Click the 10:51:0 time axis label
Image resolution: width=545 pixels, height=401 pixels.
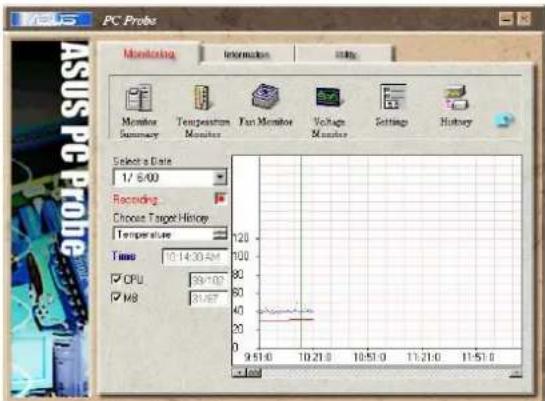pyautogui.click(x=369, y=357)
